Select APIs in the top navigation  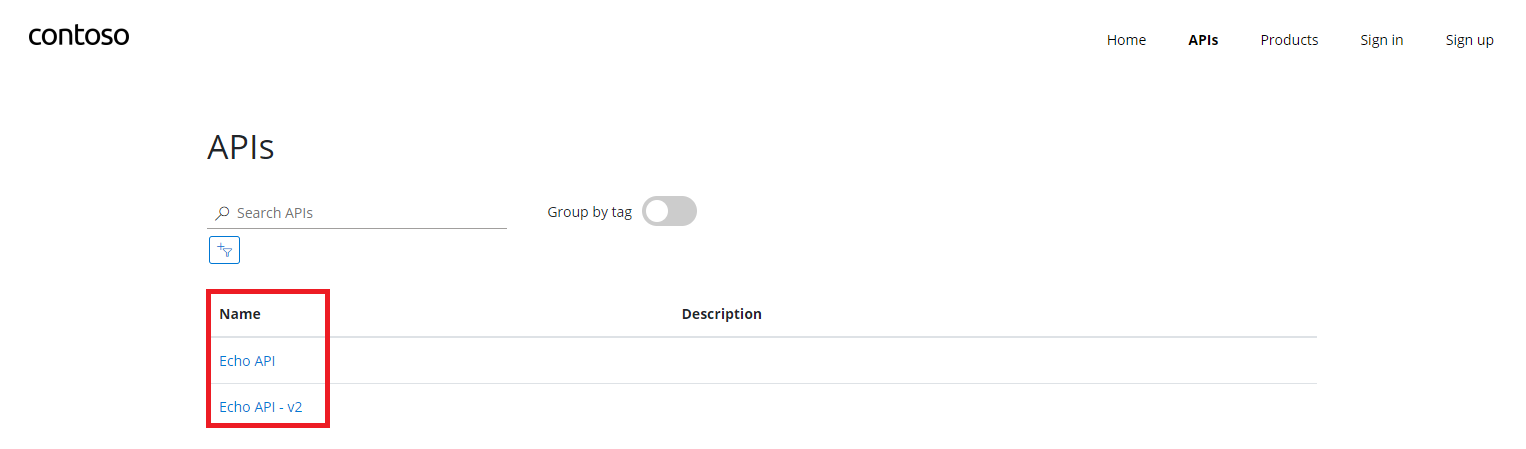point(1203,40)
